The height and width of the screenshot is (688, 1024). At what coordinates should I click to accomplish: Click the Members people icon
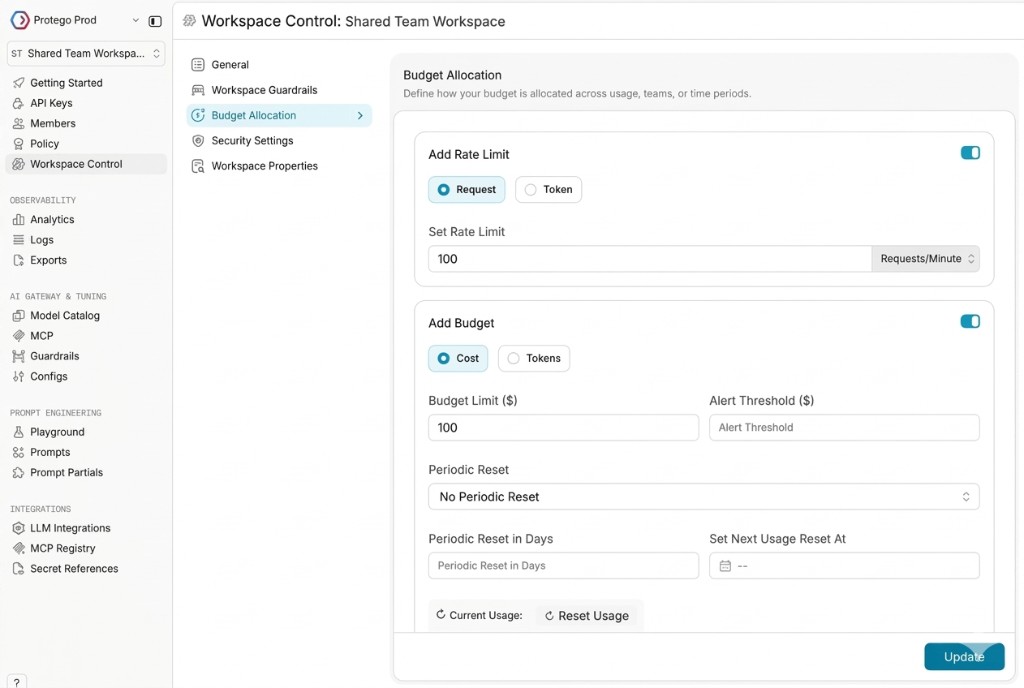click(x=18, y=123)
